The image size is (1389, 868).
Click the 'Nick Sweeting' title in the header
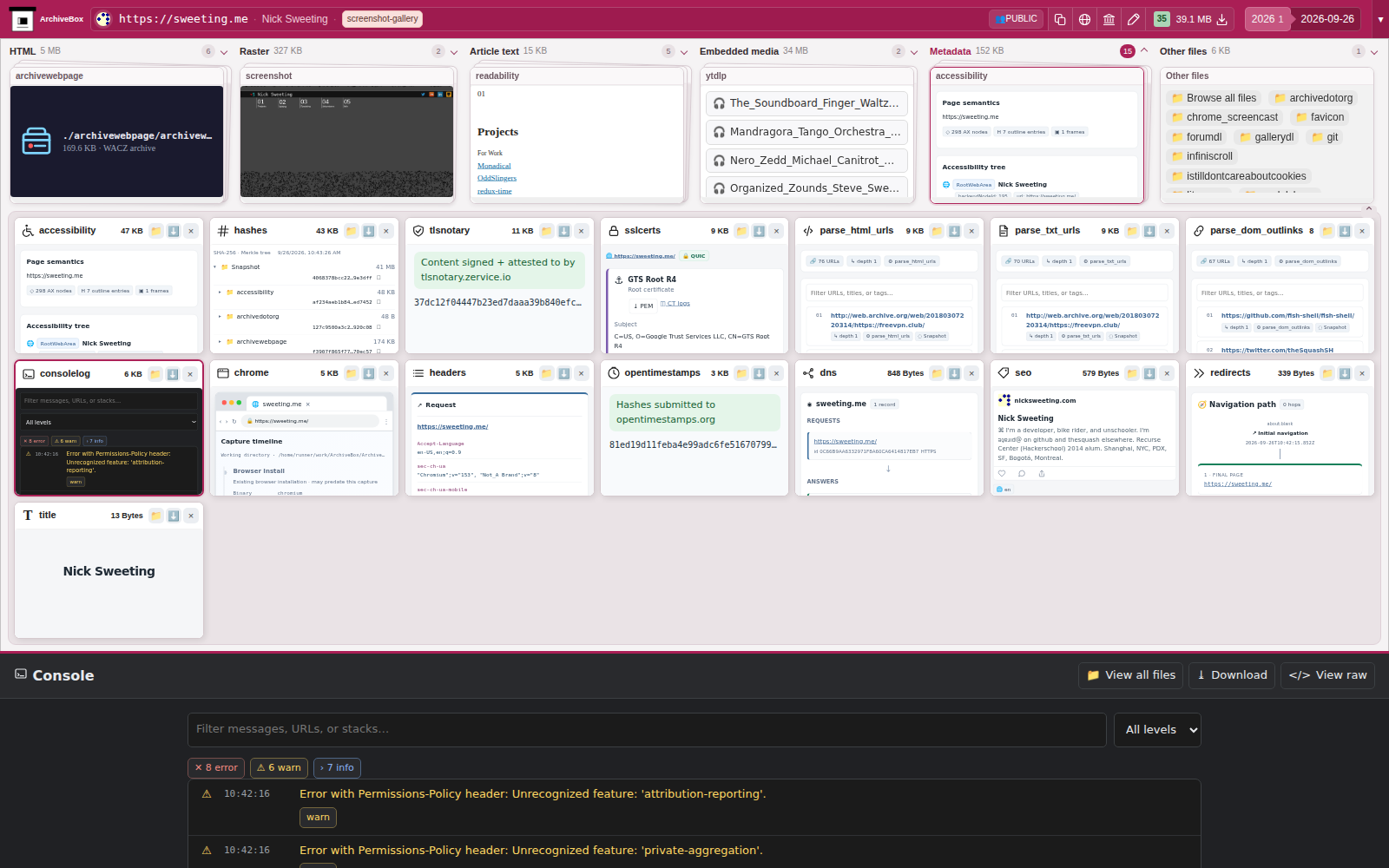pyautogui.click(x=295, y=19)
